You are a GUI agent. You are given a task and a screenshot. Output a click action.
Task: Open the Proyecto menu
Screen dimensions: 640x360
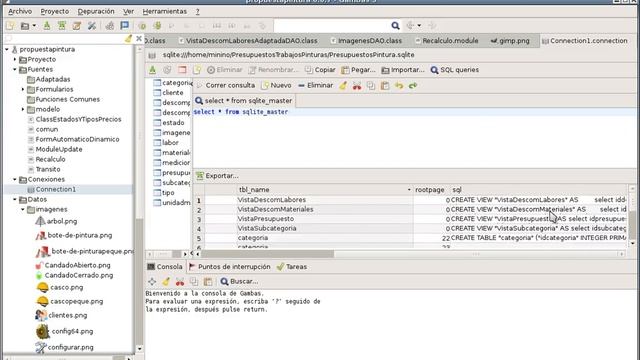55,11
